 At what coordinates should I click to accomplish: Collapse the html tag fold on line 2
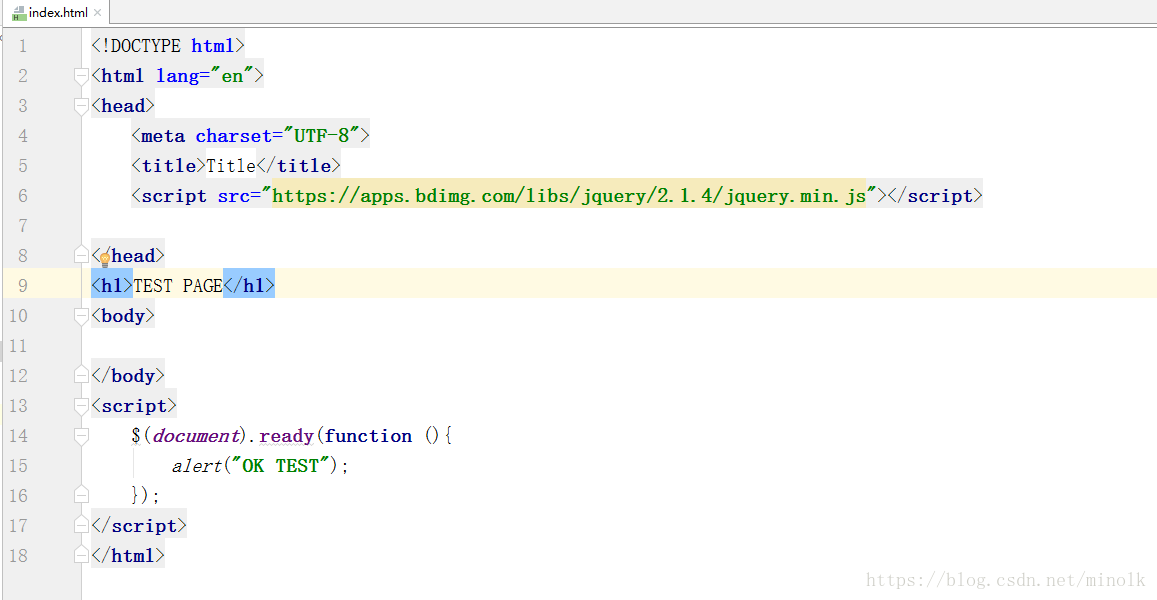82,76
